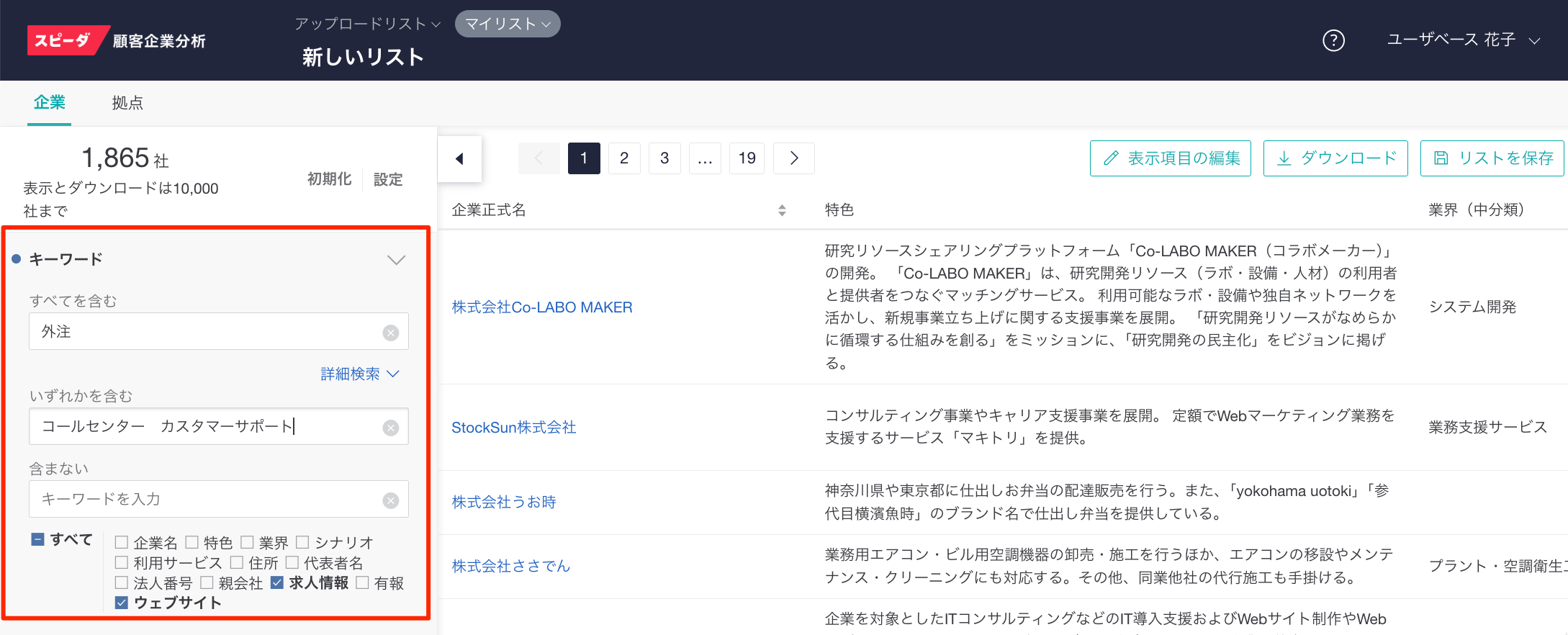Image resolution: width=1568 pixels, height=635 pixels.
Task: Collapse the left filter panel arrow
Action: [x=459, y=158]
